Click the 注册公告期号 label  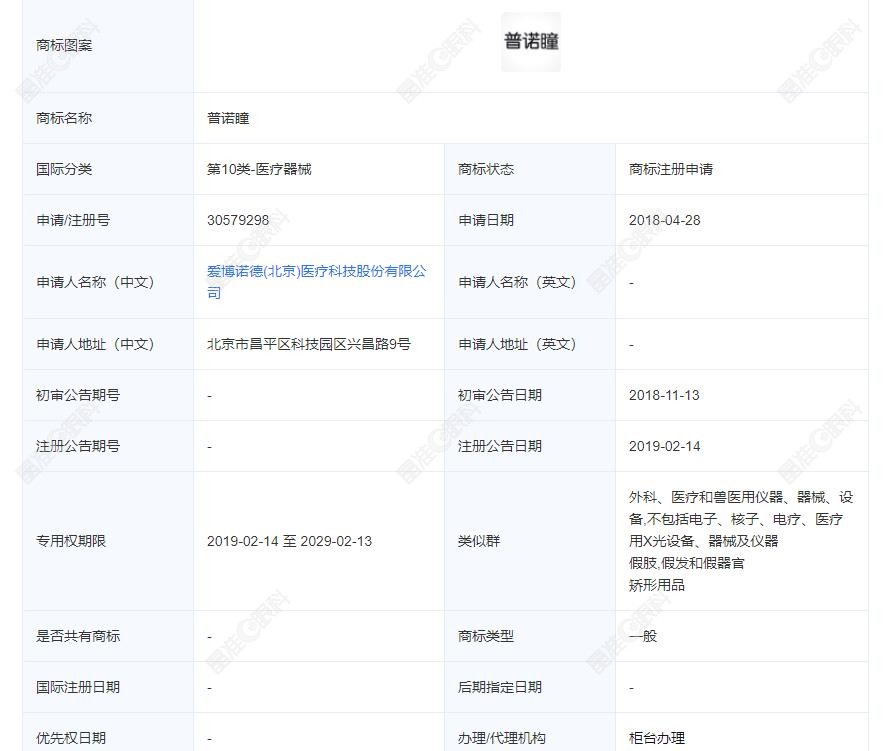[x=78, y=446]
